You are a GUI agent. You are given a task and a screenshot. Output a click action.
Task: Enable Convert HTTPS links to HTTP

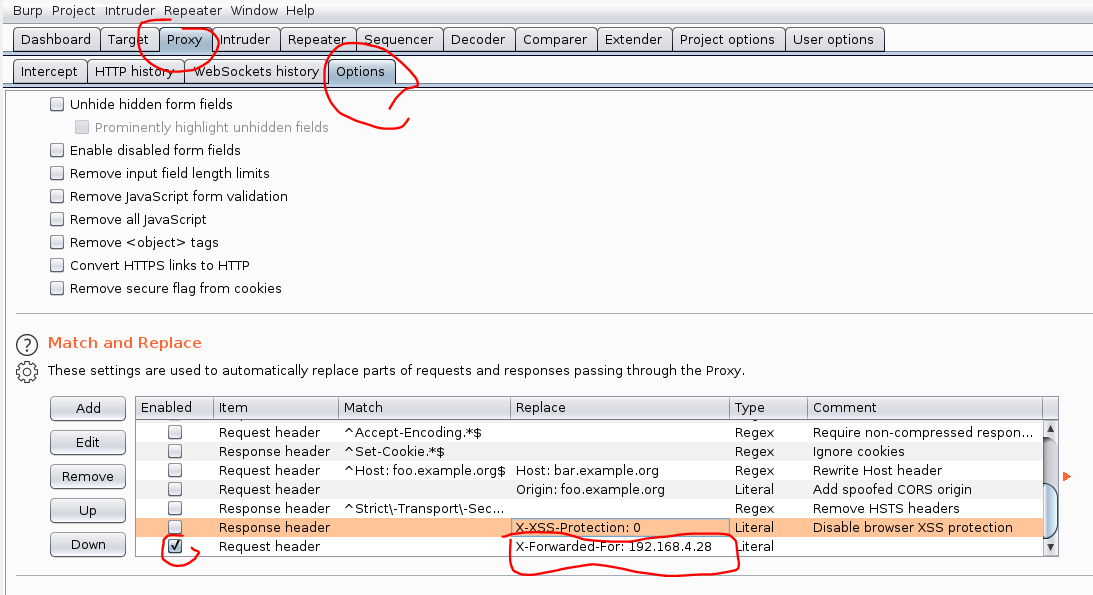(57, 265)
